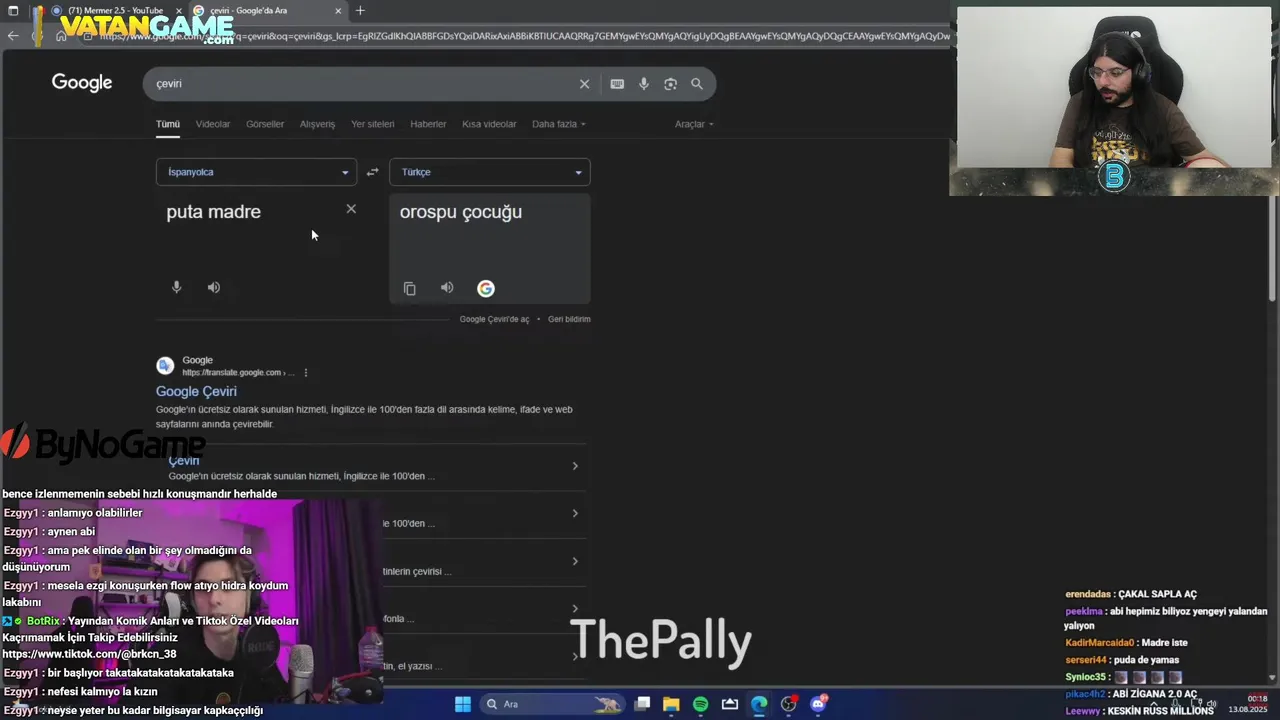Open the three-dot menu of Google Çeviri result

pyautogui.click(x=306, y=373)
